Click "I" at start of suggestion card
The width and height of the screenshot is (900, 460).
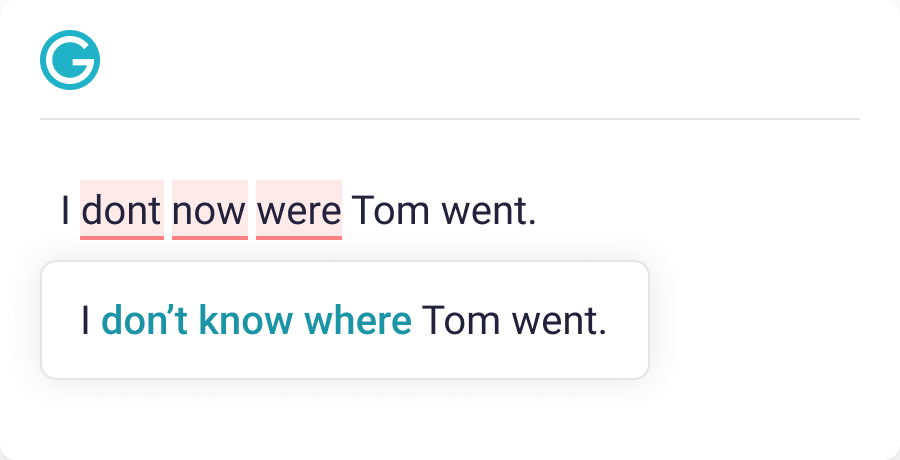86,321
